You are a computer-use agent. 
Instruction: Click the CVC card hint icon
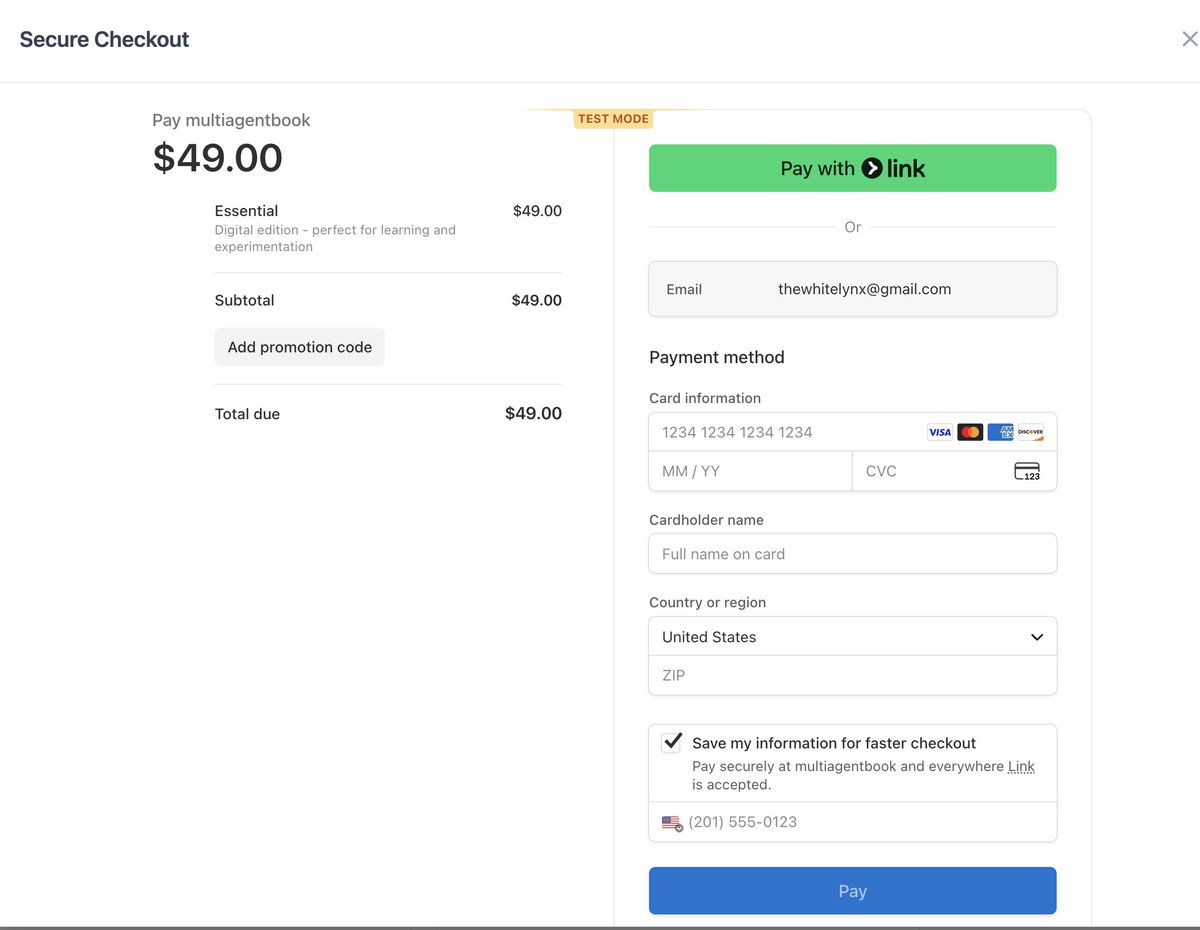(1027, 471)
